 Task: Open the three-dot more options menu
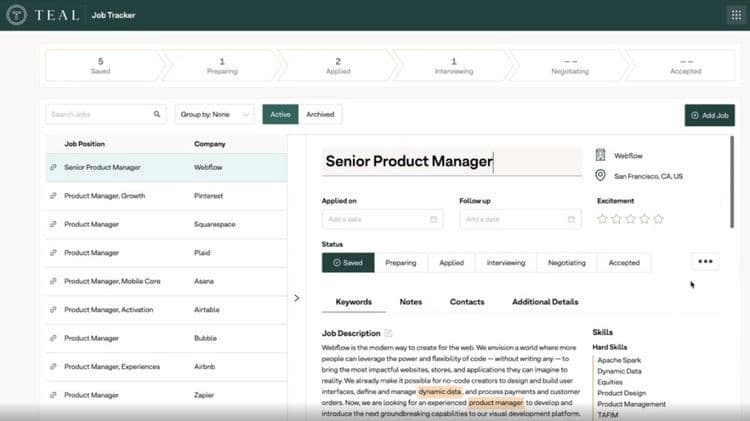(x=705, y=262)
